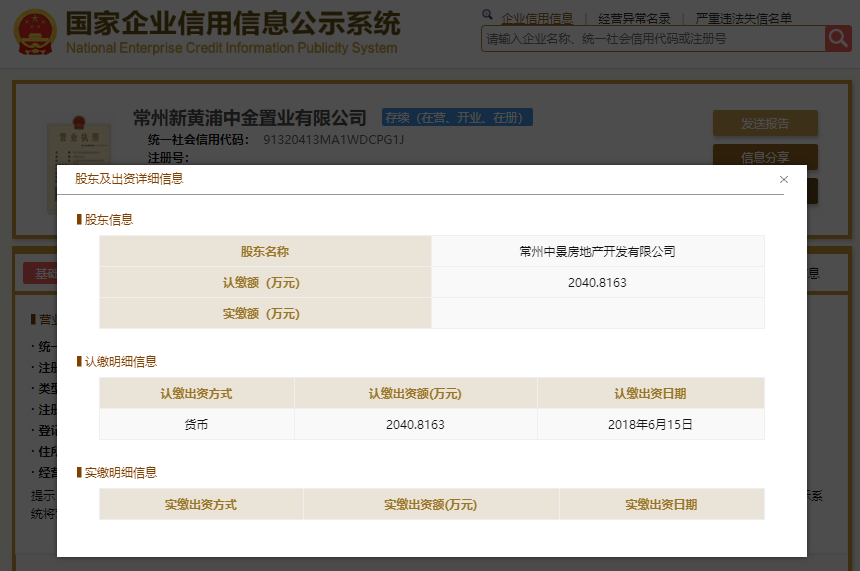Click the 实缴出资方式 column header
Viewport: 860px width, 571px height.
point(201,504)
